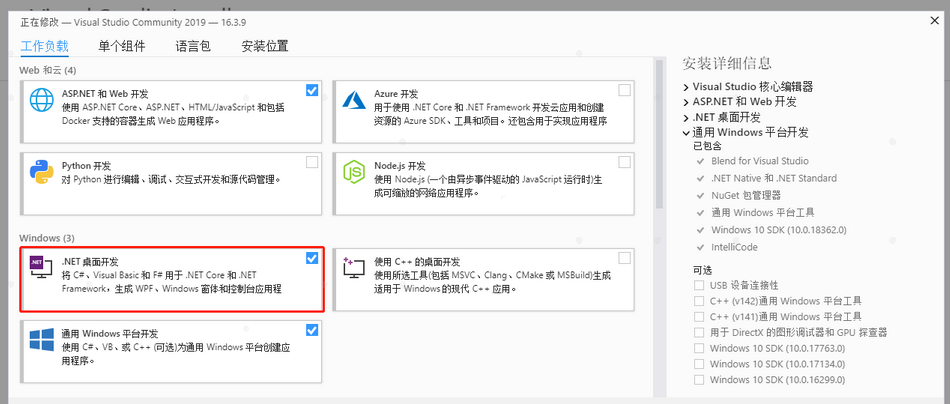Expand Visual Studio 核心编辑器 details
This screenshot has width=950, height=404.
click(686, 87)
